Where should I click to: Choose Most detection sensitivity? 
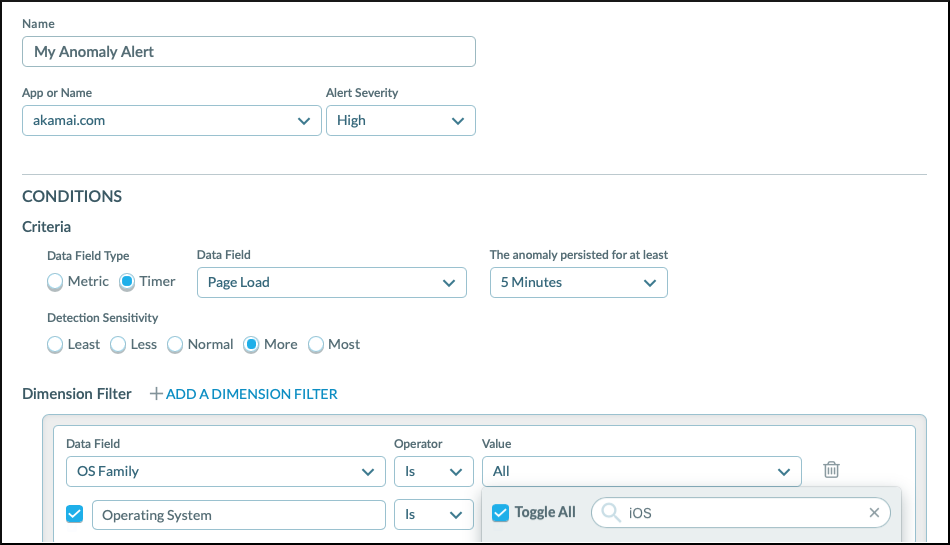click(x=316, y=344)
